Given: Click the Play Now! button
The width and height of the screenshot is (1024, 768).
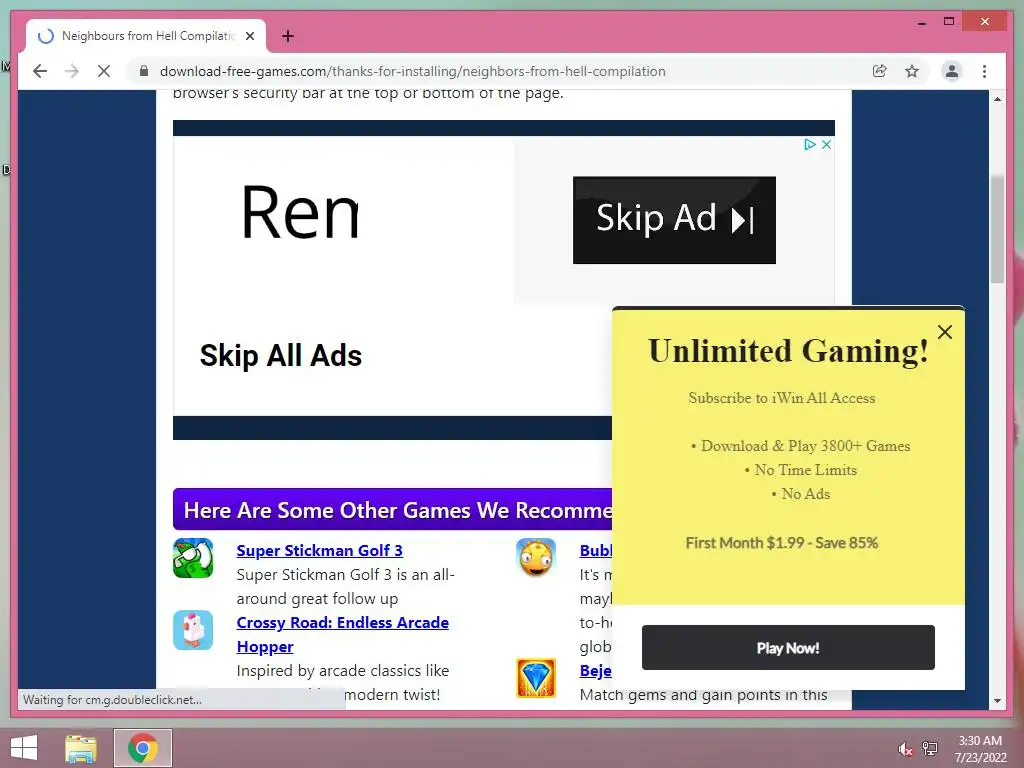Looking at the screenshot, I should pos(788,647).
